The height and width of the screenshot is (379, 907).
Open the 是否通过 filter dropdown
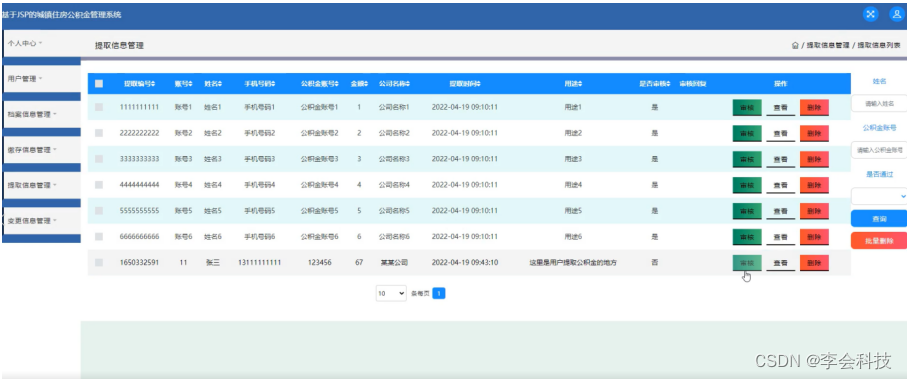(879, 196)
